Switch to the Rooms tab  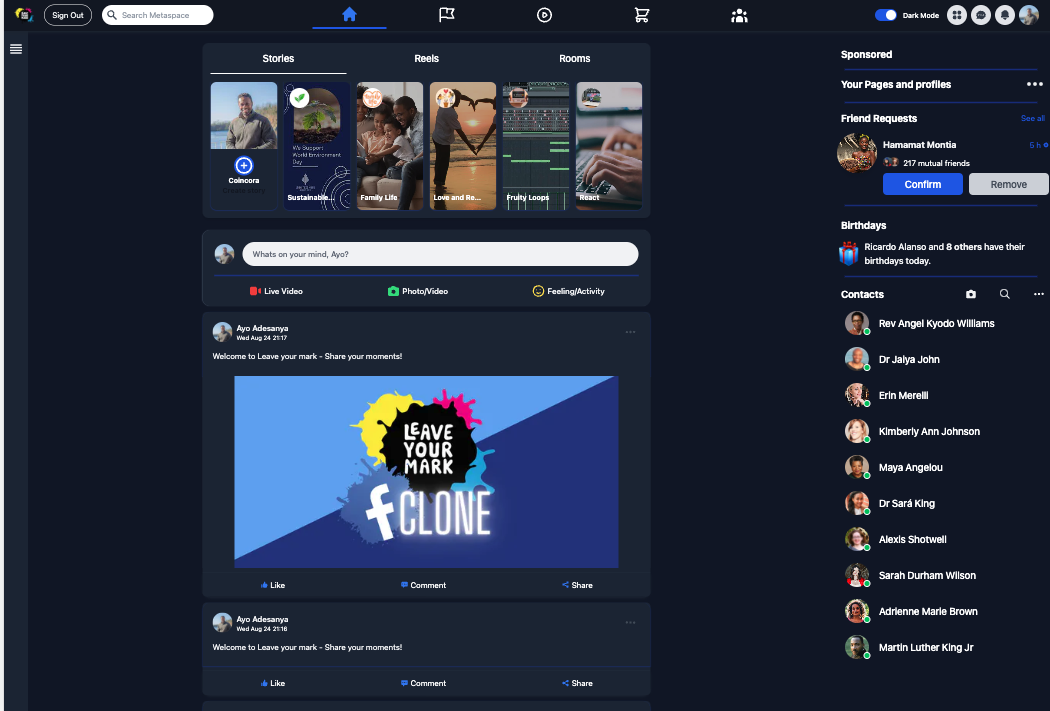point(575,59)
